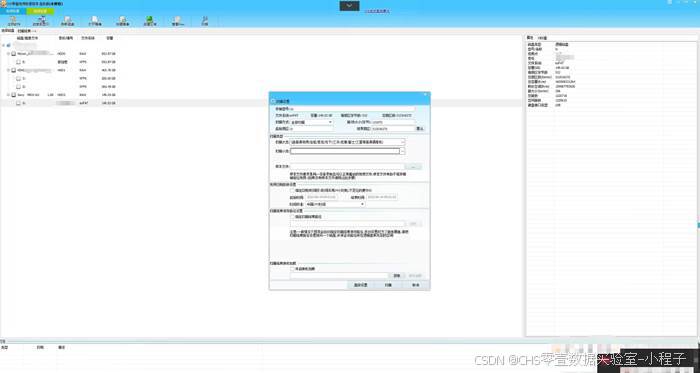Click the green-icon button in the main toolbar
The image size is (700, 373).
150,21
